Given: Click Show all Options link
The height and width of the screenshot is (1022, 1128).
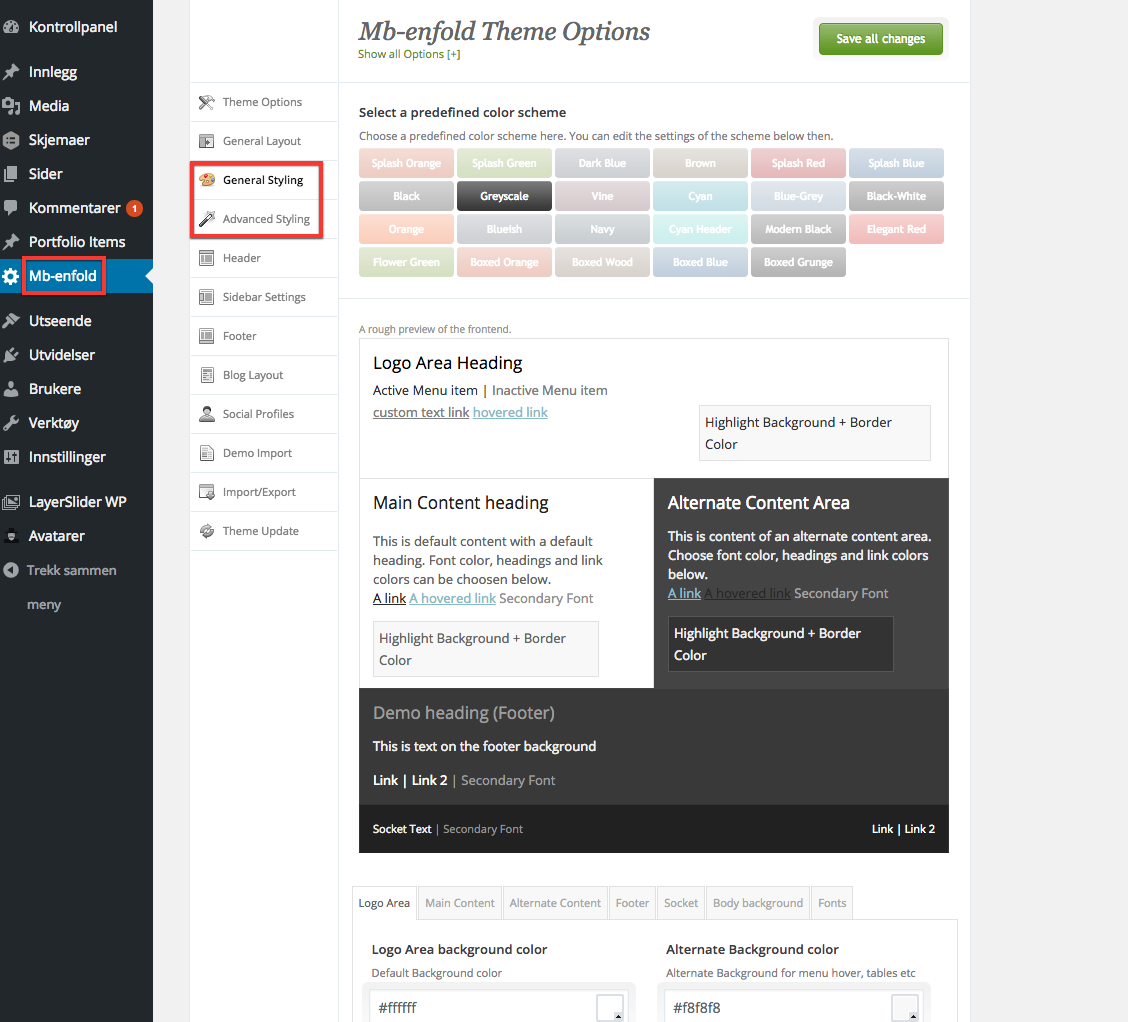Looking at the screenshot, I should (409, 54).
